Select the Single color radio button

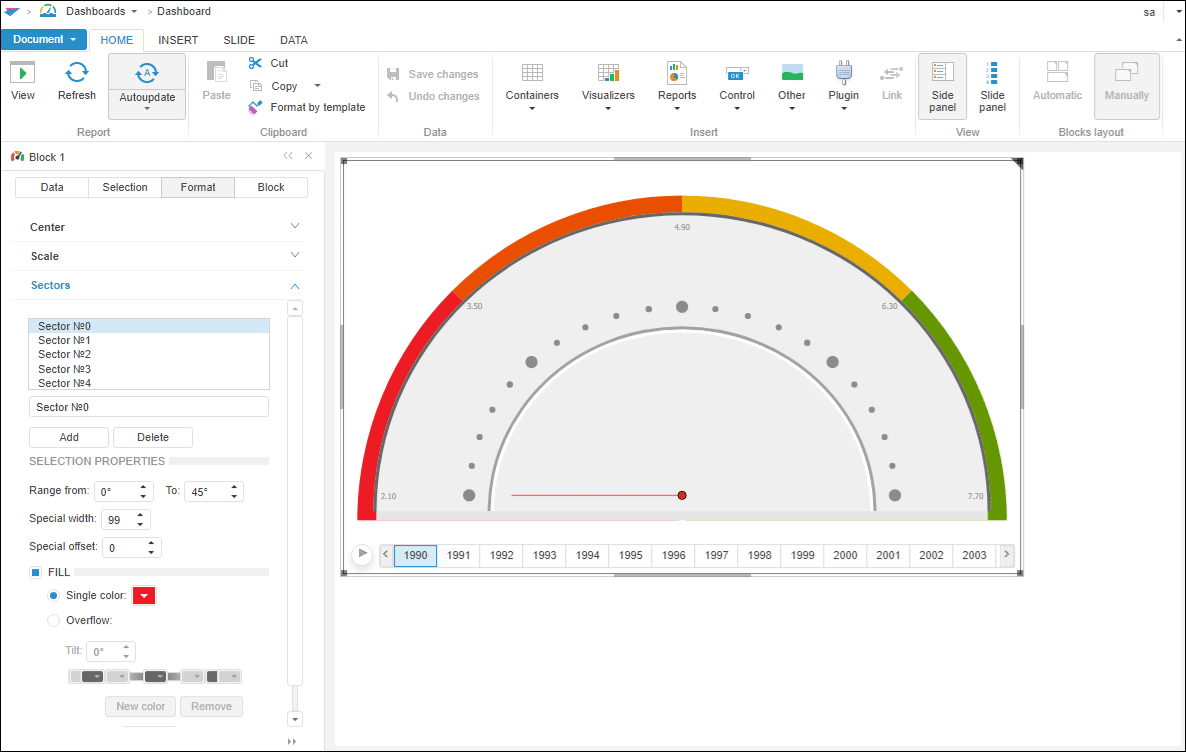54,596
